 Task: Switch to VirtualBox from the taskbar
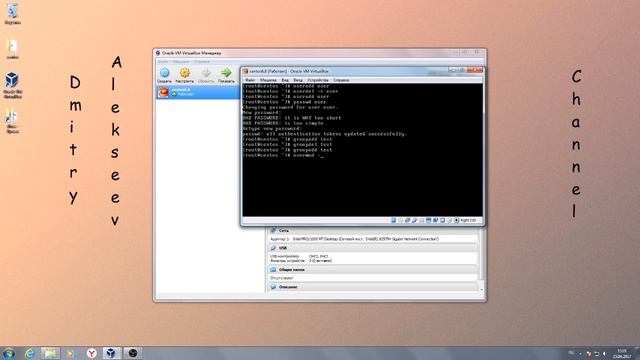[x=111, y=353]
